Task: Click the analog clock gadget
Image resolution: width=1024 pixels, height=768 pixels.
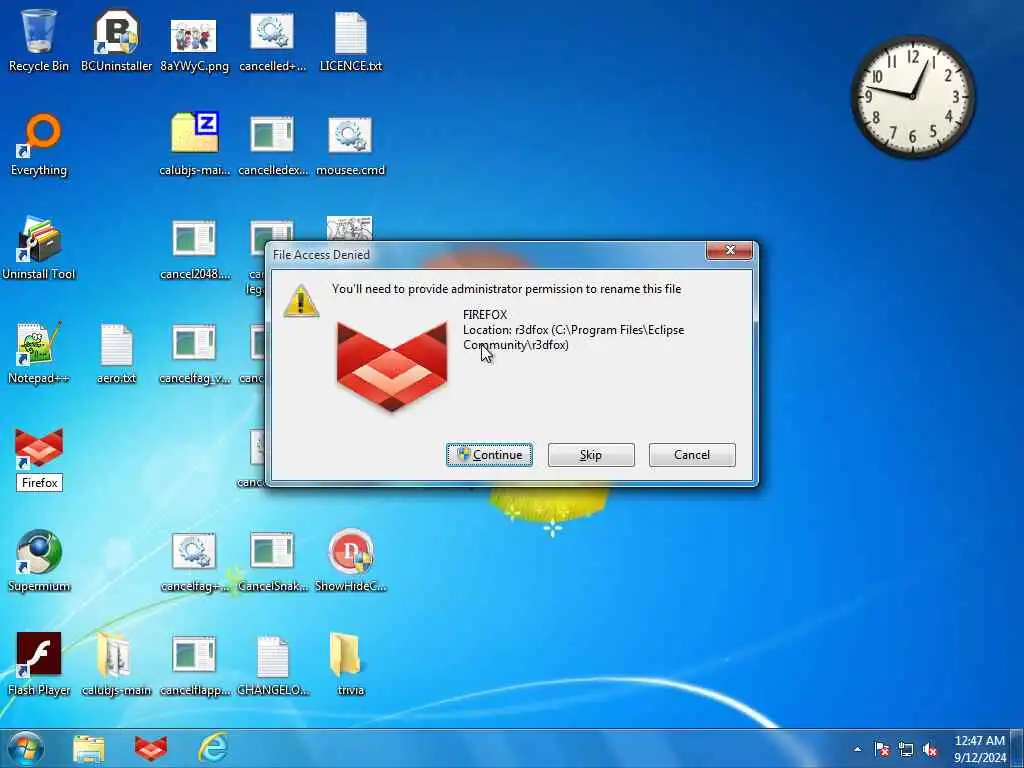Action: (913, 97)
